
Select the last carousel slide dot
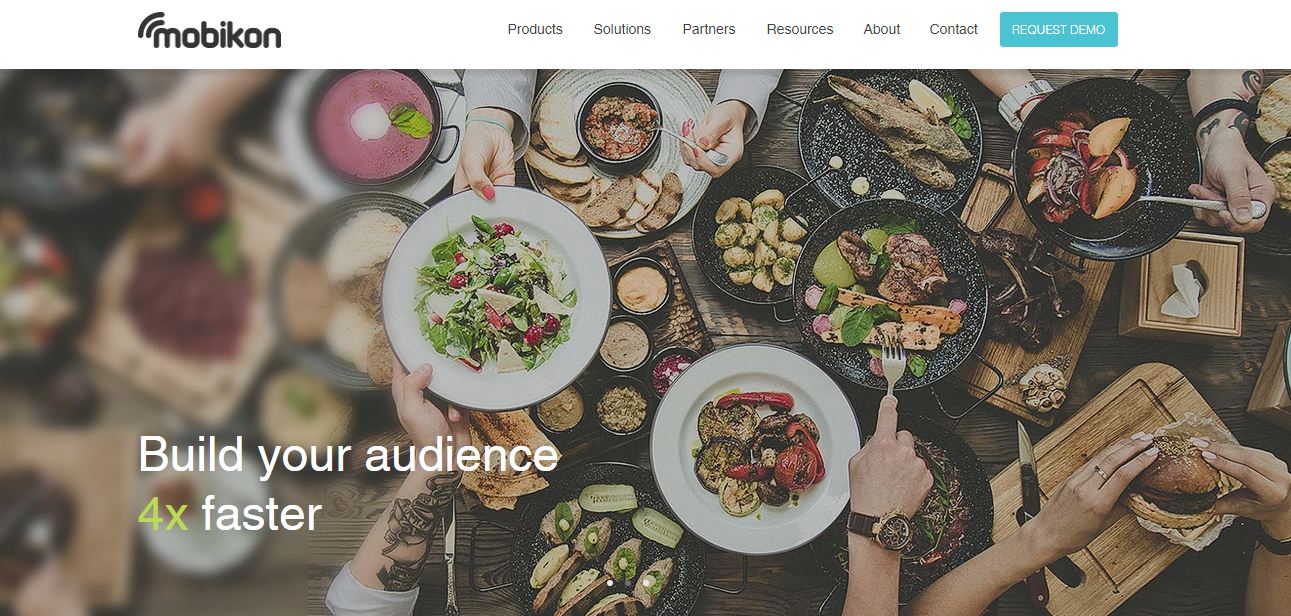click(646, 581)
